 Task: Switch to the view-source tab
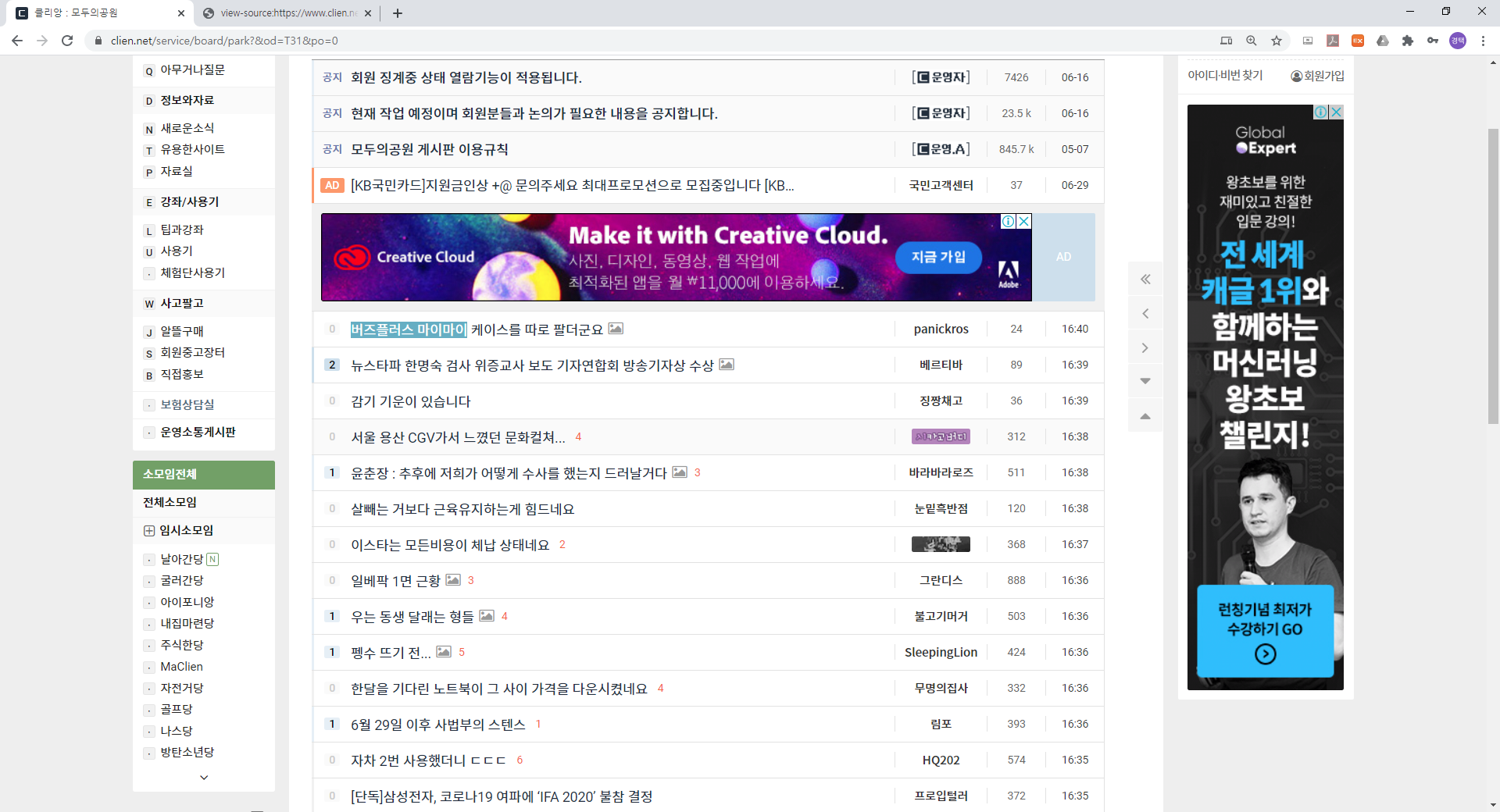tap(287, 13)
